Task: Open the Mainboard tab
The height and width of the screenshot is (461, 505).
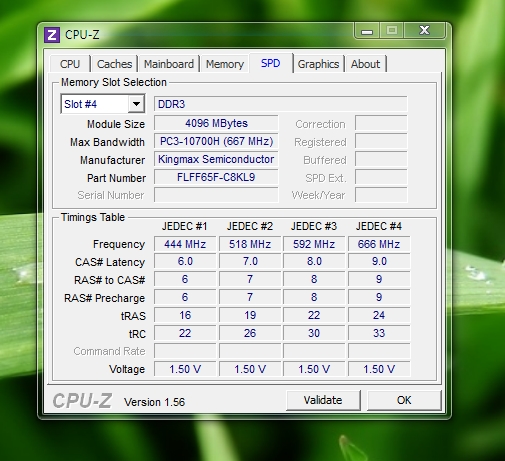Action: 169,64
